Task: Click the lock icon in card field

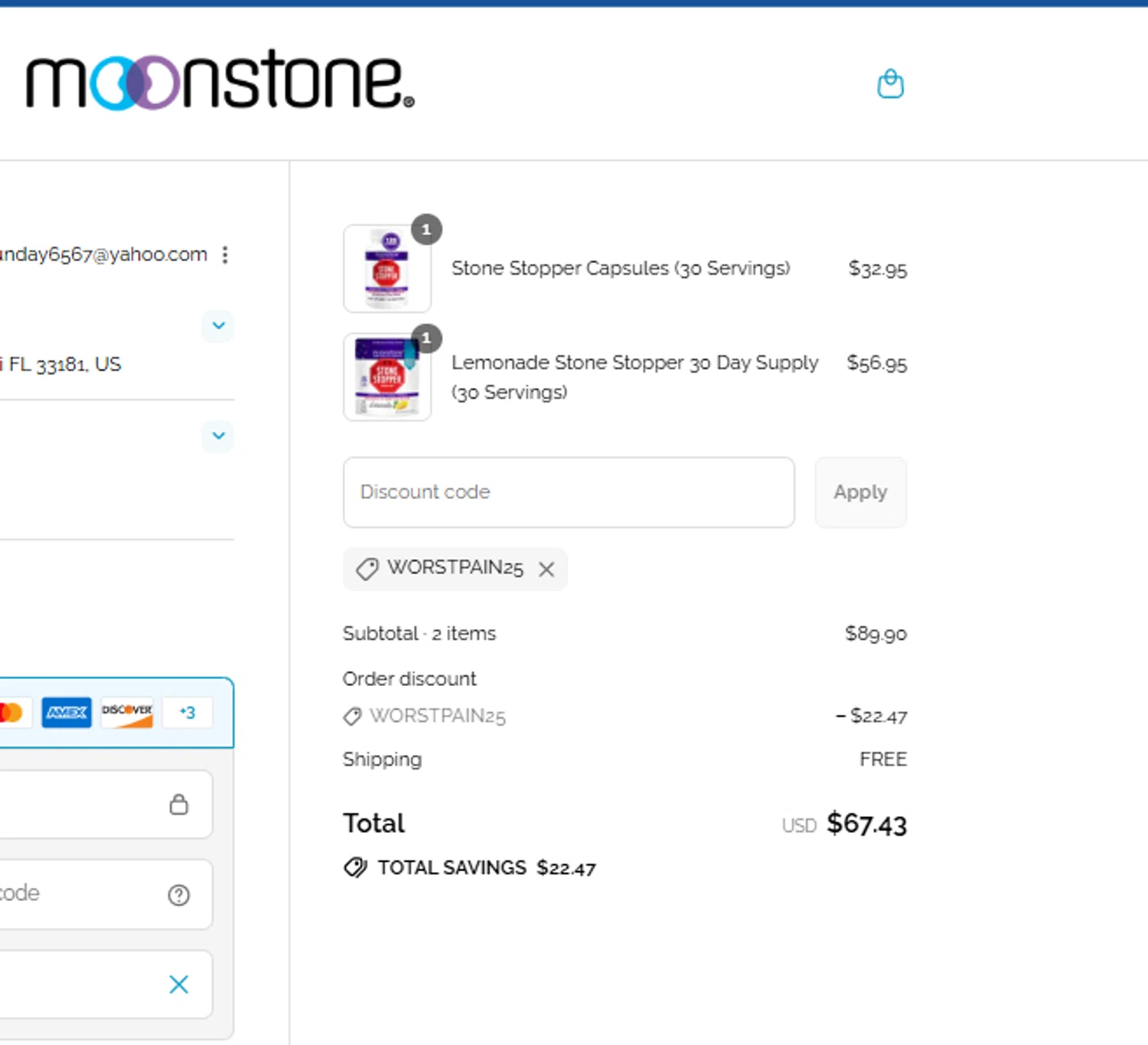Action: [x=178, y=805]
